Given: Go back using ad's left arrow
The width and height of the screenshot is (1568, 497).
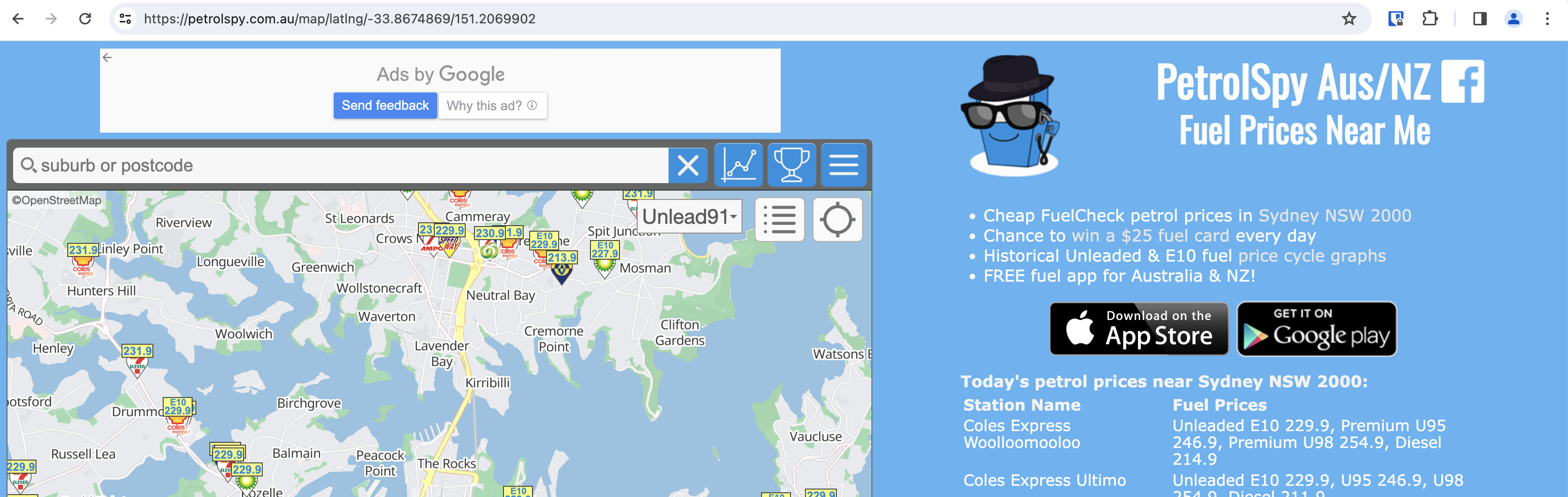Looking at the screenshot, I should point(108,58).
